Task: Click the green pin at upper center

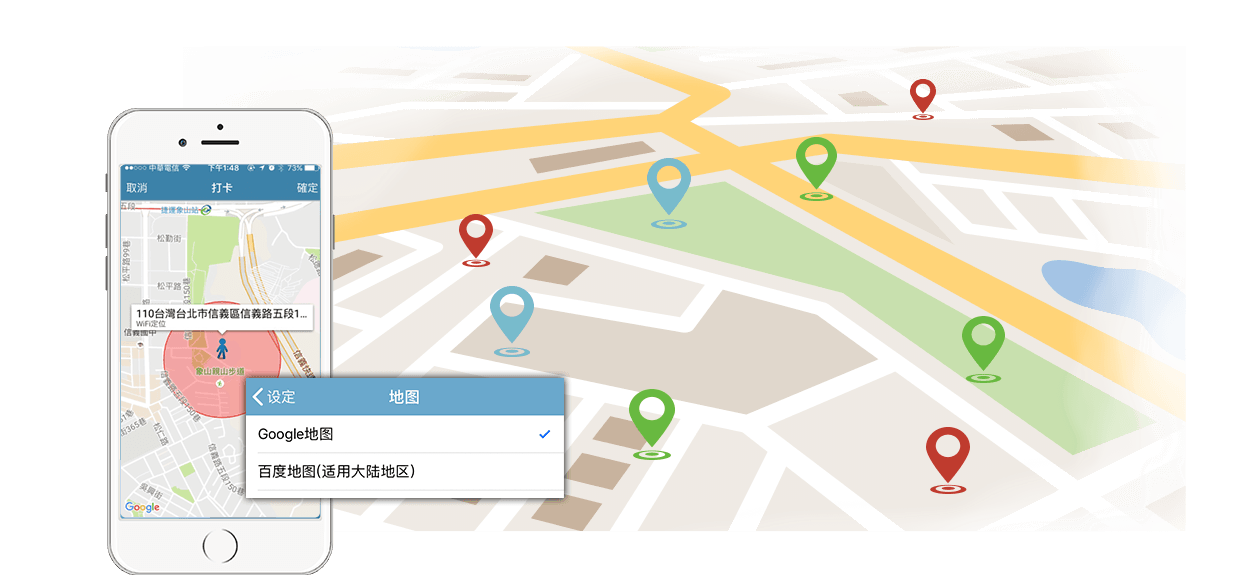Action: click(816, 165)
